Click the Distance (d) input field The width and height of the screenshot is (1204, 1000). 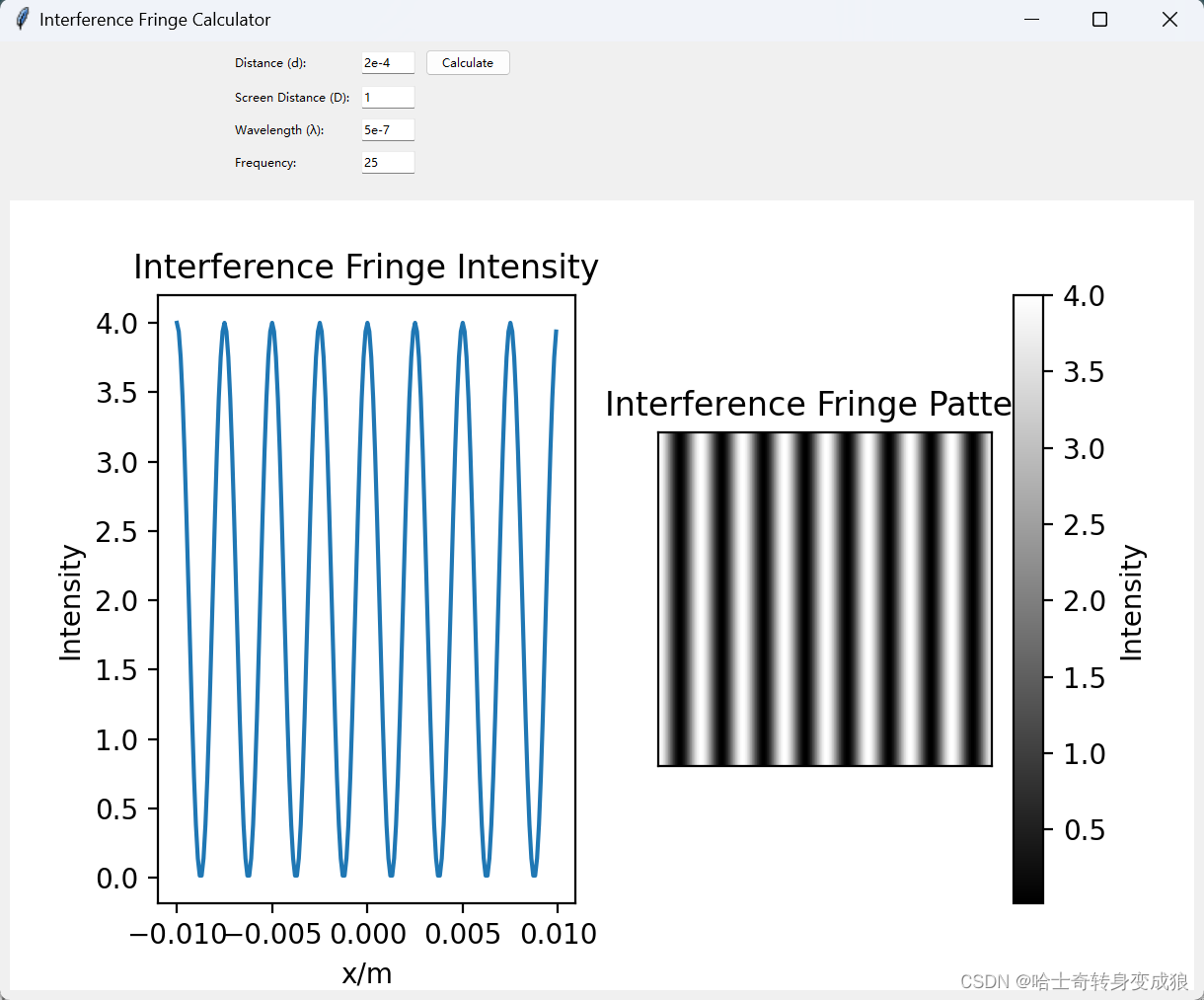(x=388, y=63)
